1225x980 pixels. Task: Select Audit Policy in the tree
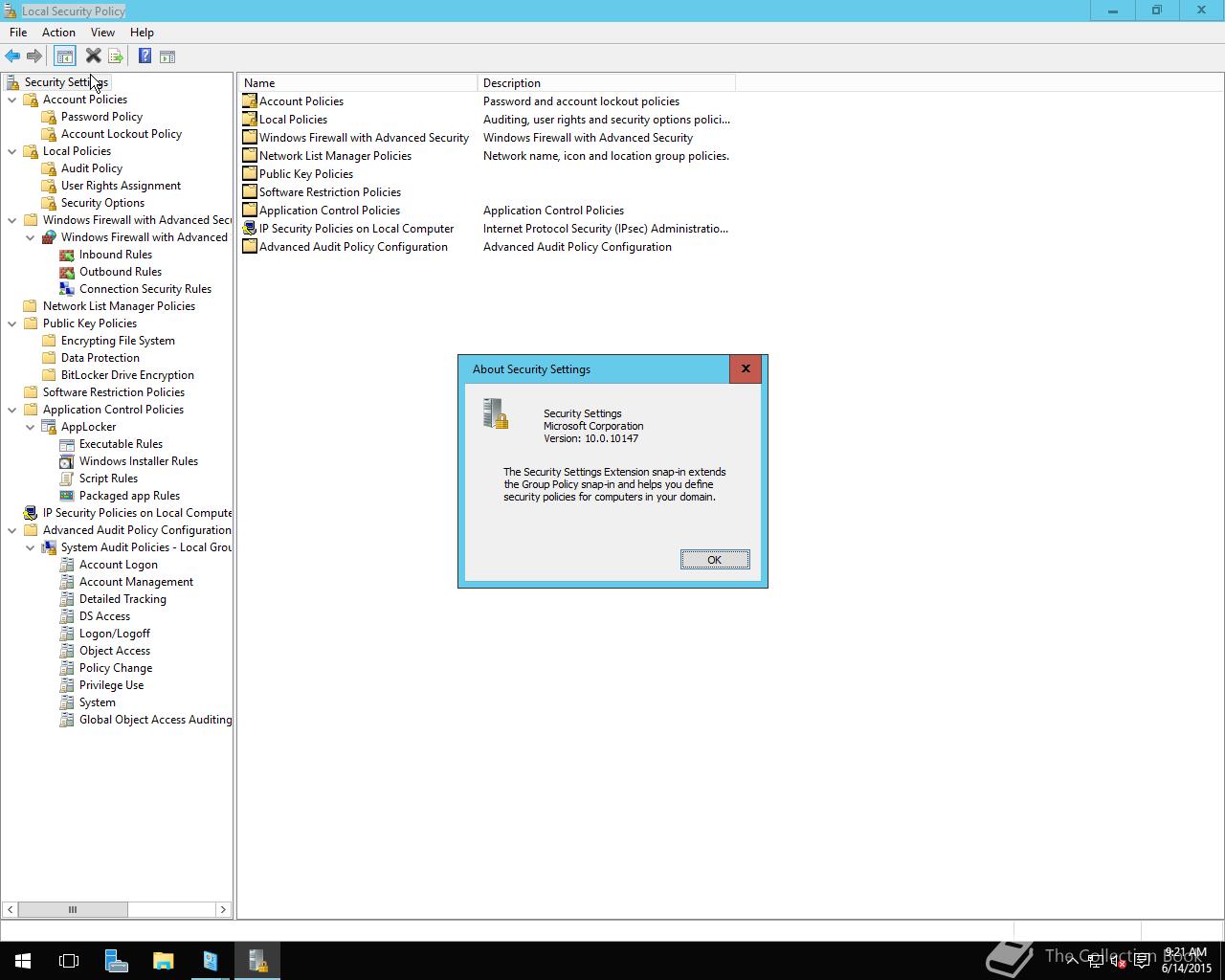point(92,168)
